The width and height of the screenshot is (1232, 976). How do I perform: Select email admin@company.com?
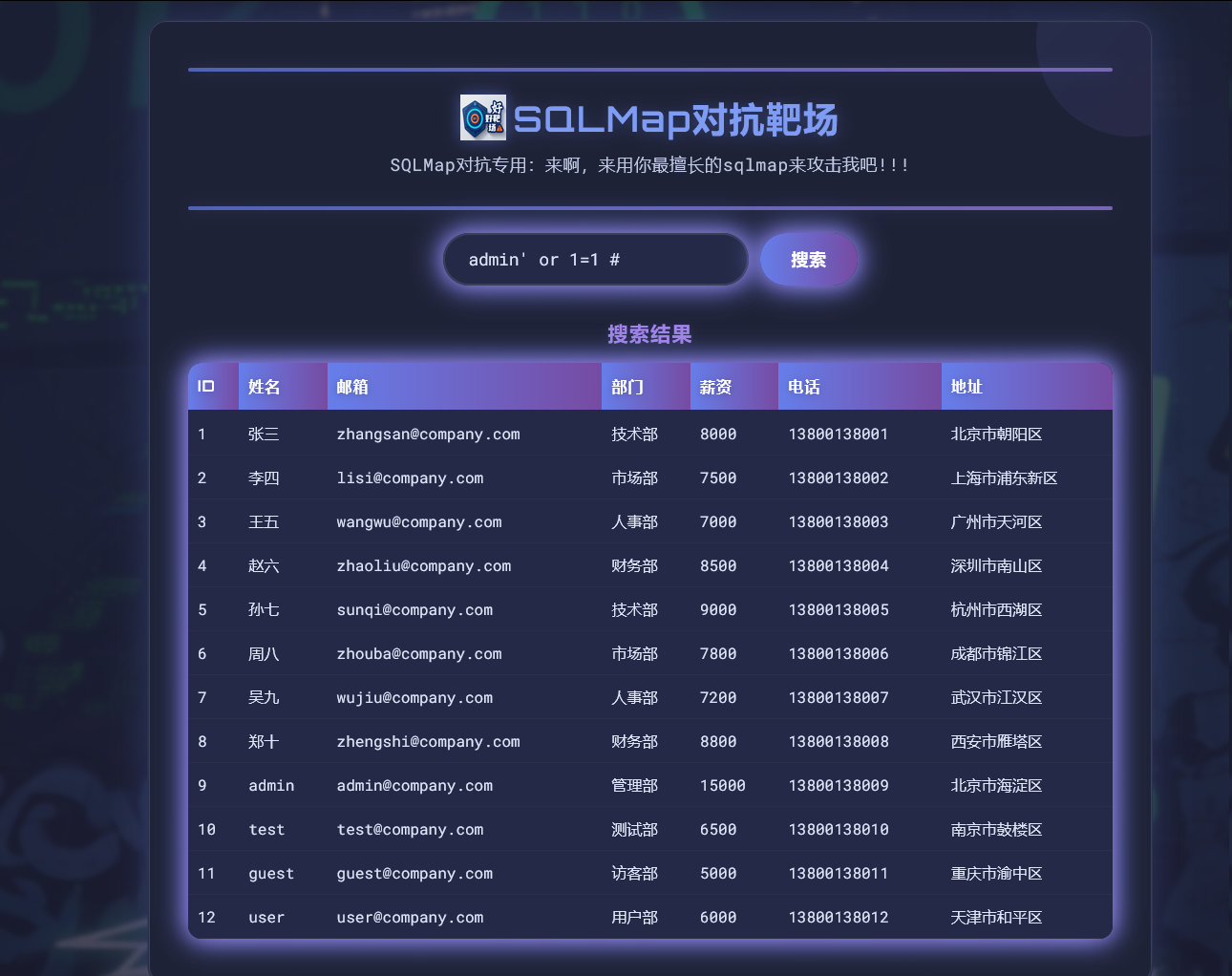(414, 786)
